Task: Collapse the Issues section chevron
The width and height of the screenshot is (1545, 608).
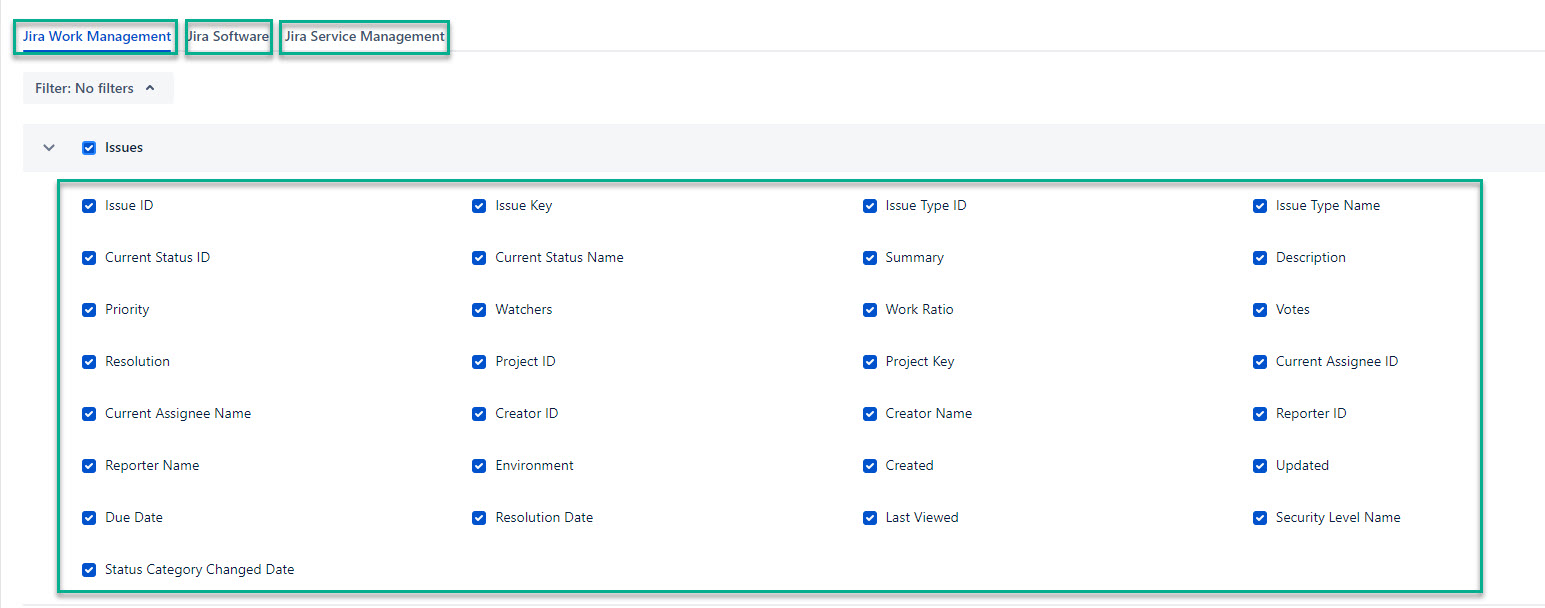Action: point(49,148)
